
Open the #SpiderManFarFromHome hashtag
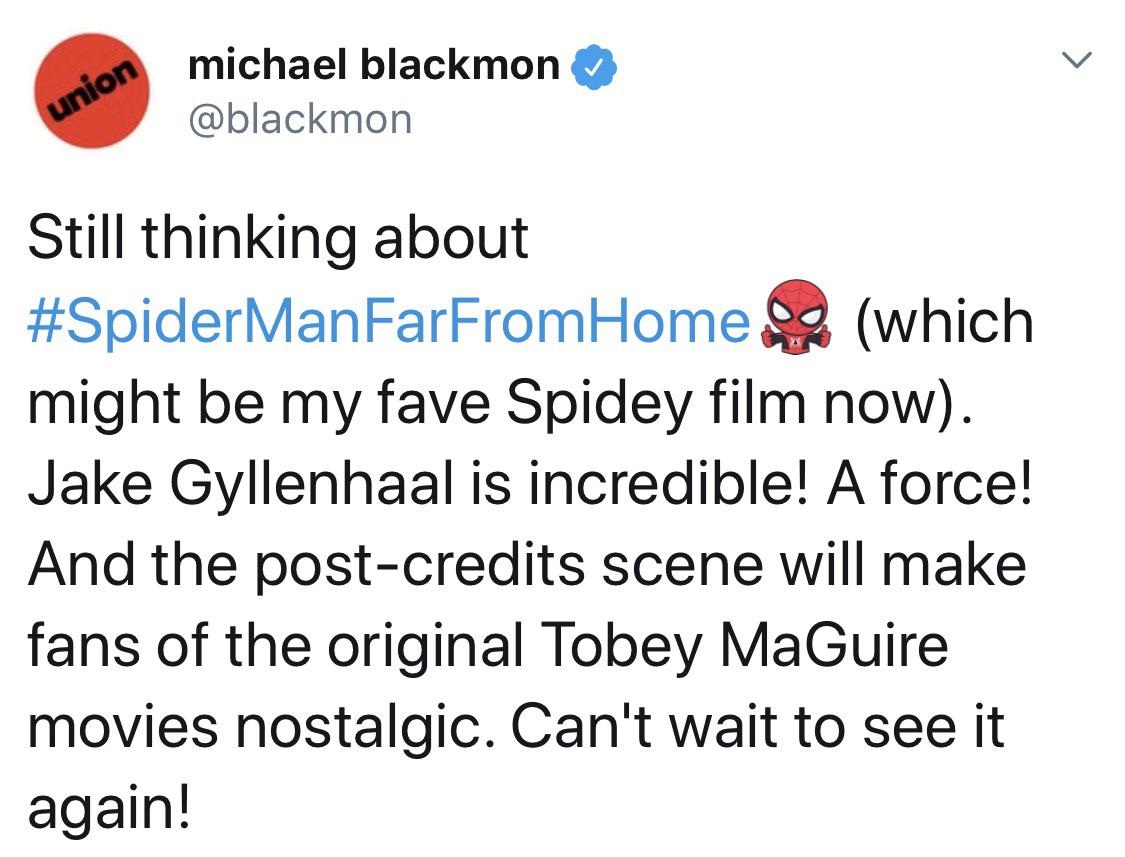coord(389,322)
